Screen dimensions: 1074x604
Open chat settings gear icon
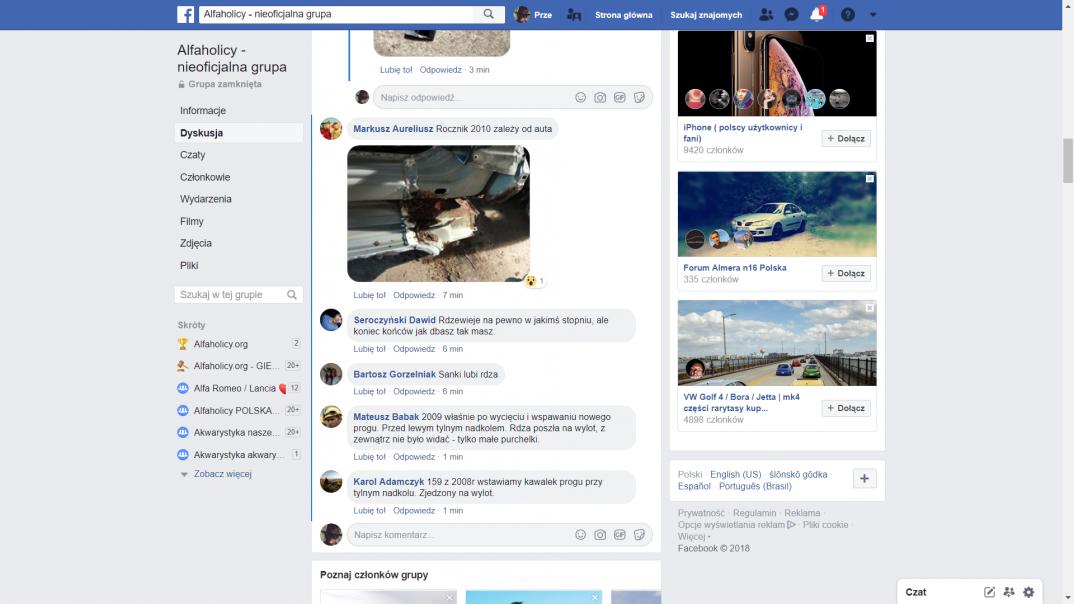click(x=1029, y=592)
